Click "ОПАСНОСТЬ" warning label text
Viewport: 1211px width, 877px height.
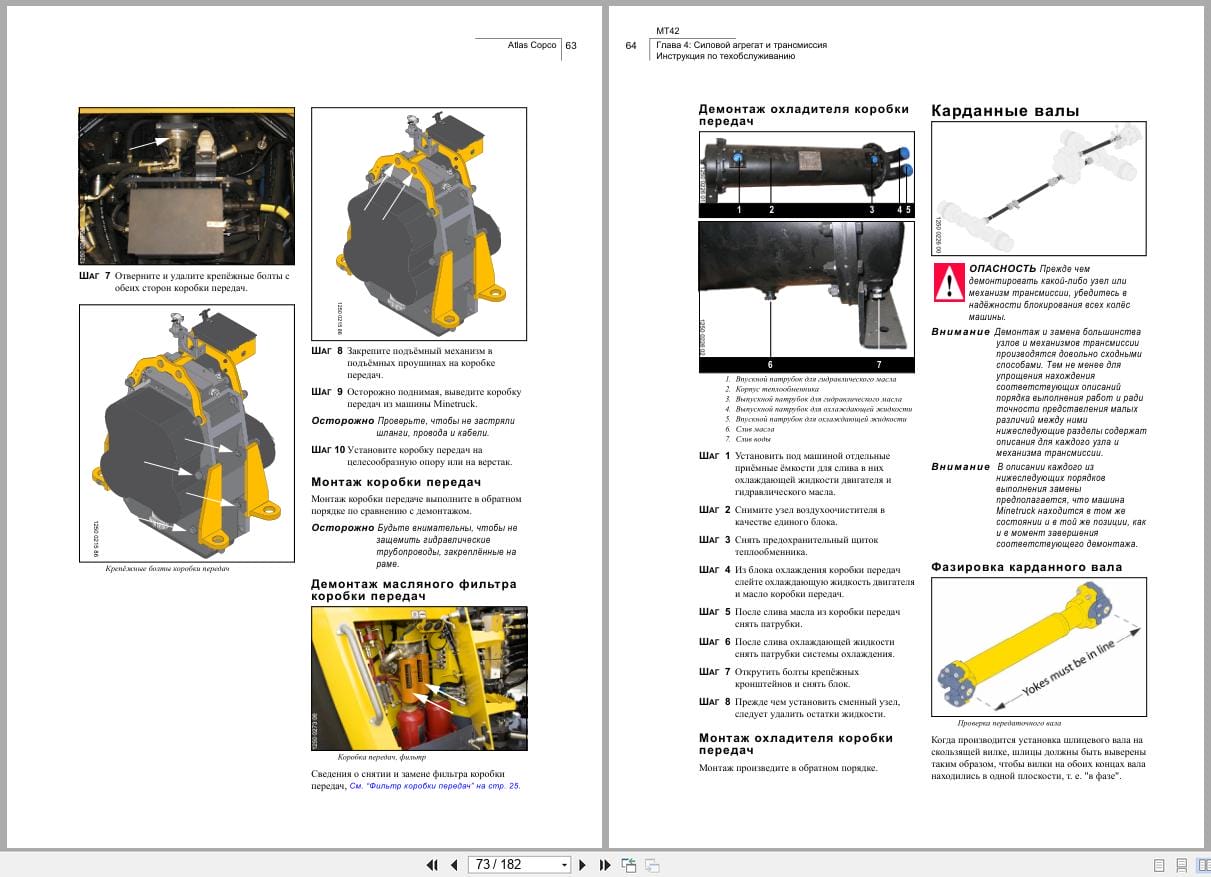pos(1002,269)
